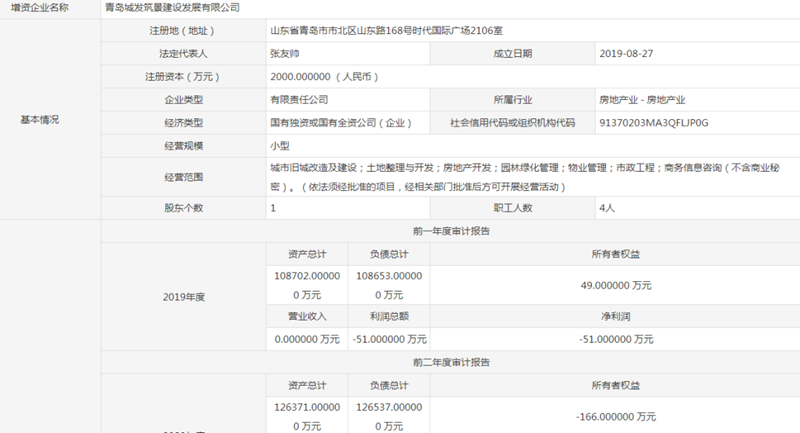The width and height of the screenshot is (800, 433).
Task: Select the 营业收入 value 0.000000 万元
Action: [x=307, y=340]
